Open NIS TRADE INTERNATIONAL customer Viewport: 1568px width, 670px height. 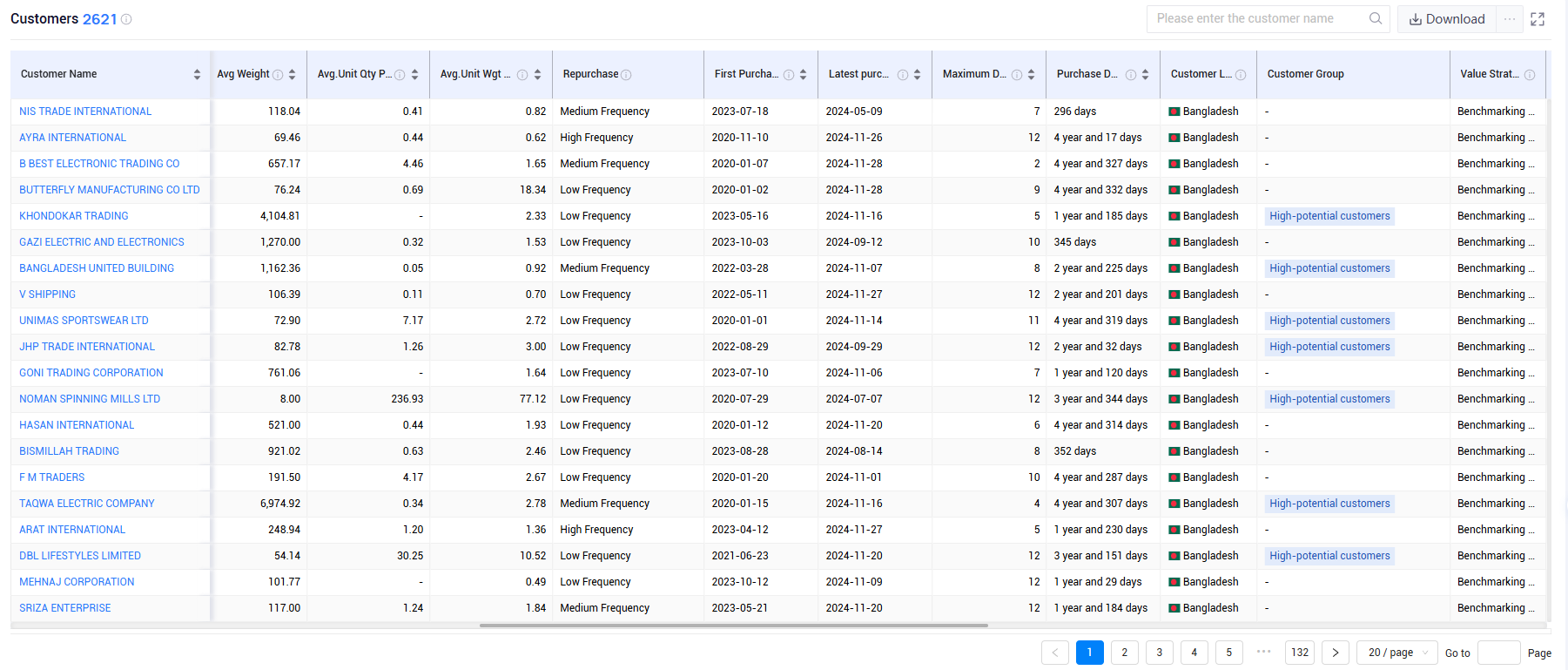85,112
